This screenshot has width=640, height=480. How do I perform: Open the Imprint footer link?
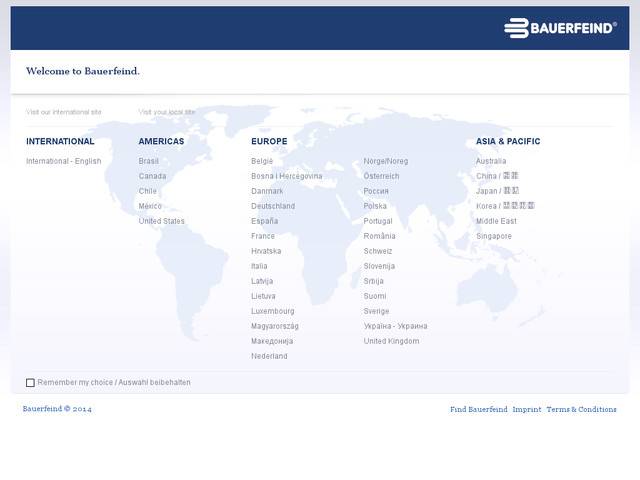pyautogui.click(x=527, y=409)
